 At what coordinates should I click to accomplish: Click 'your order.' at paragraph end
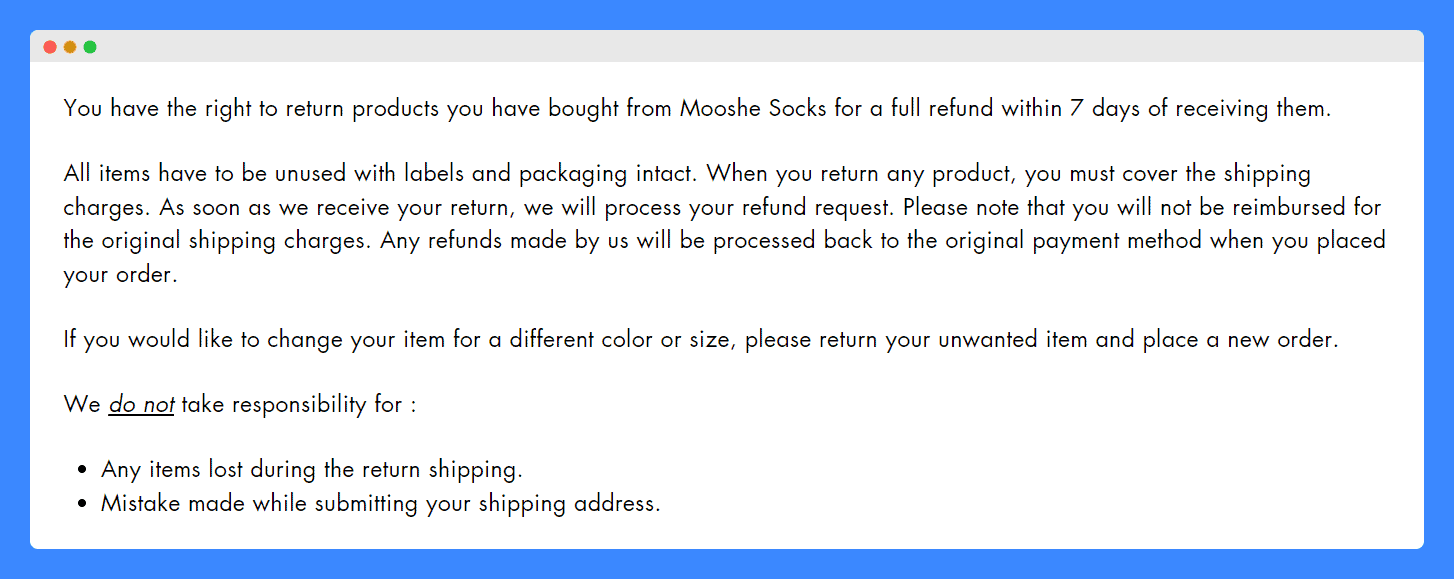tap(120, 275)
